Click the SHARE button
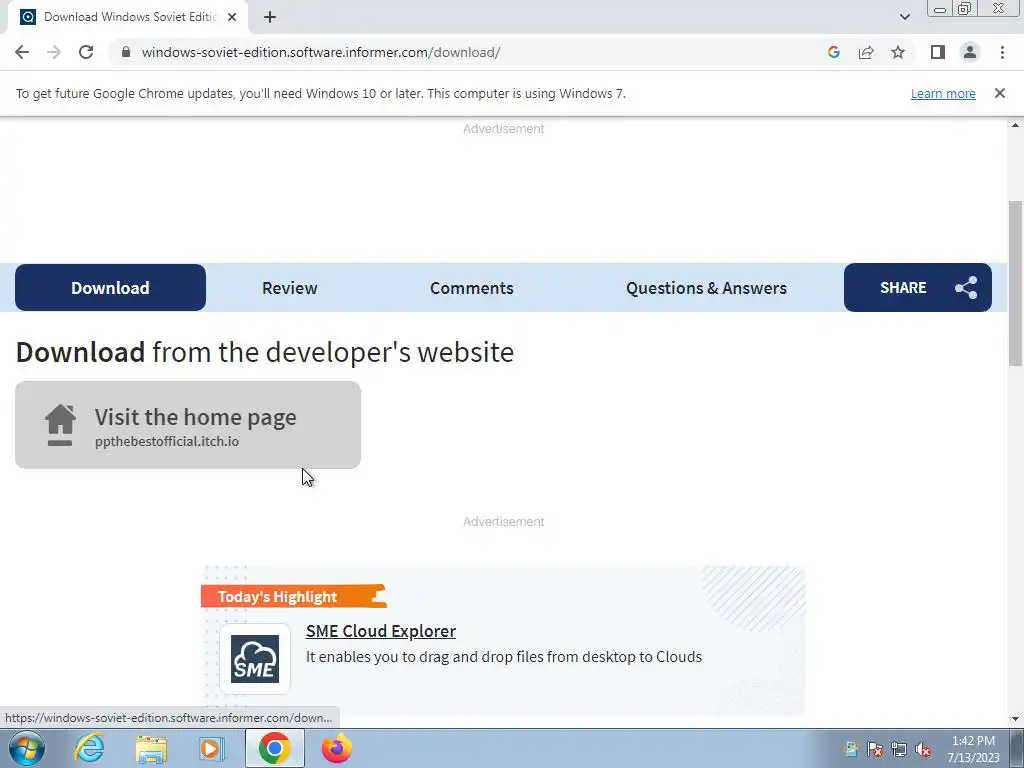1024x768 pixels. 918,287
